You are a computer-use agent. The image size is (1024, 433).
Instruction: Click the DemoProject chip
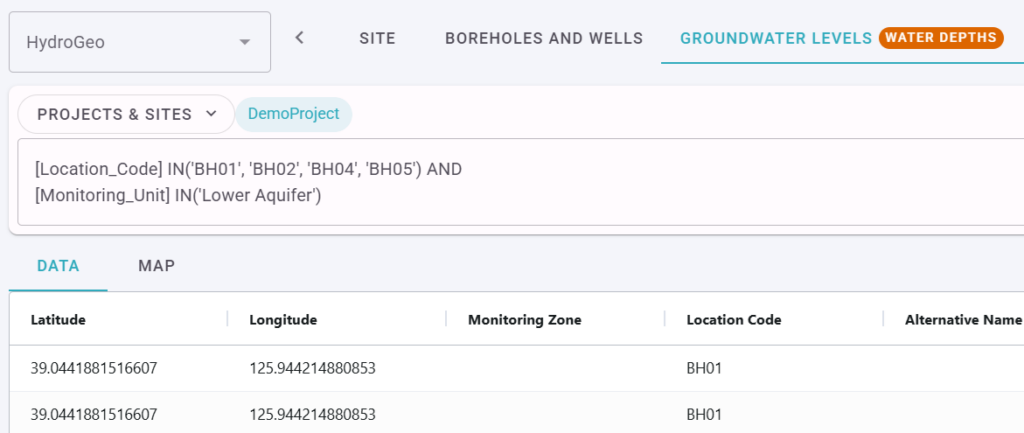tap(293, 114)
